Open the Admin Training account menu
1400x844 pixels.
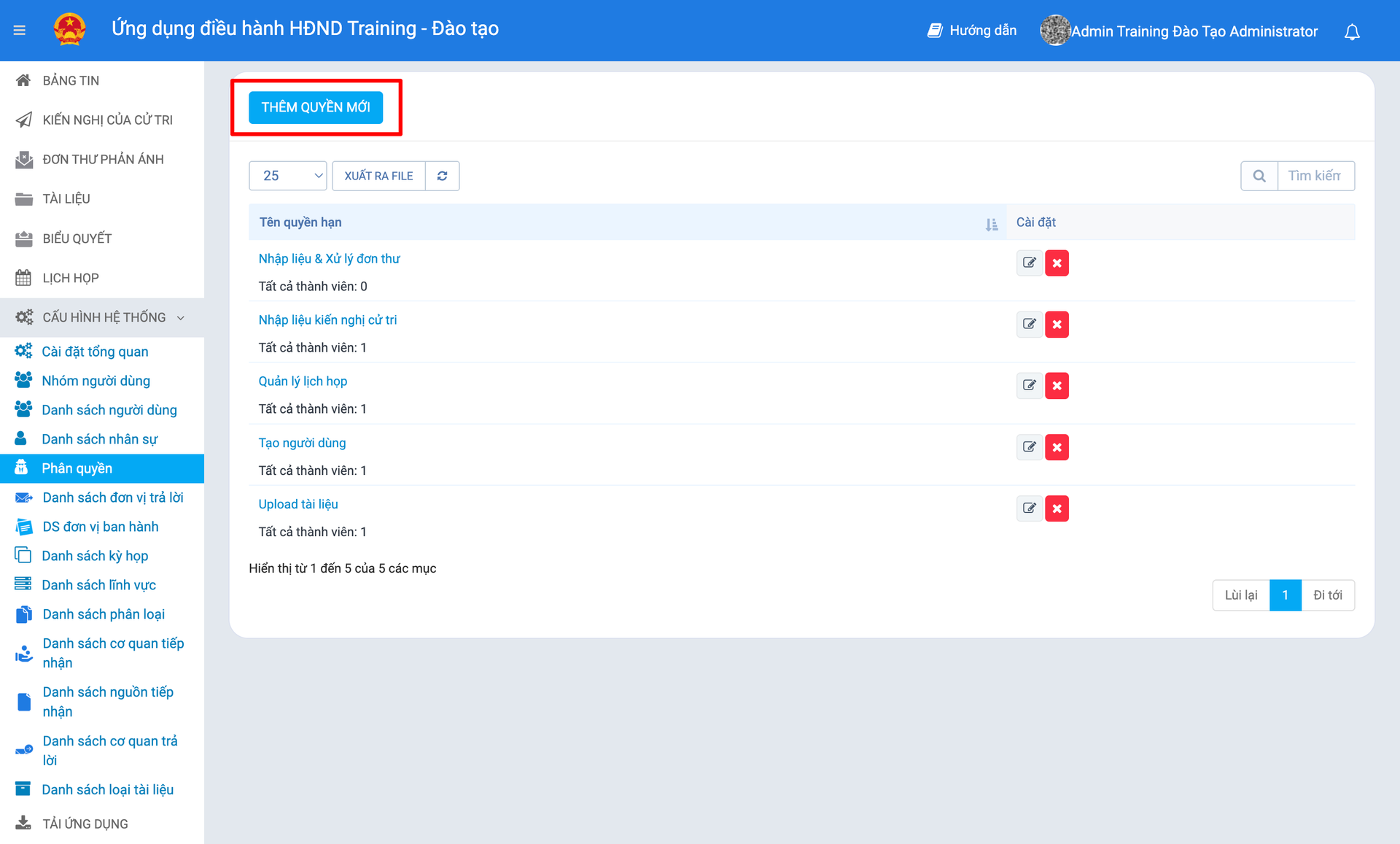coord(1194,31)
